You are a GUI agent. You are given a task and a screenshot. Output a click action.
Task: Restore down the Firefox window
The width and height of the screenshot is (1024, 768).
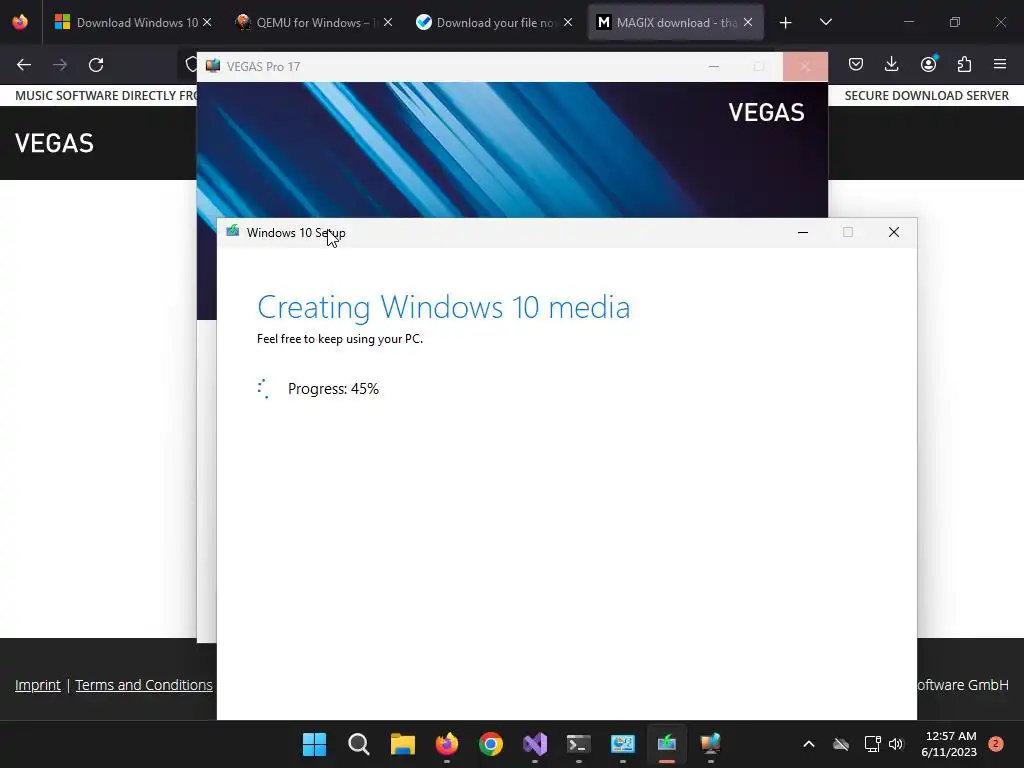coord(955,22)
